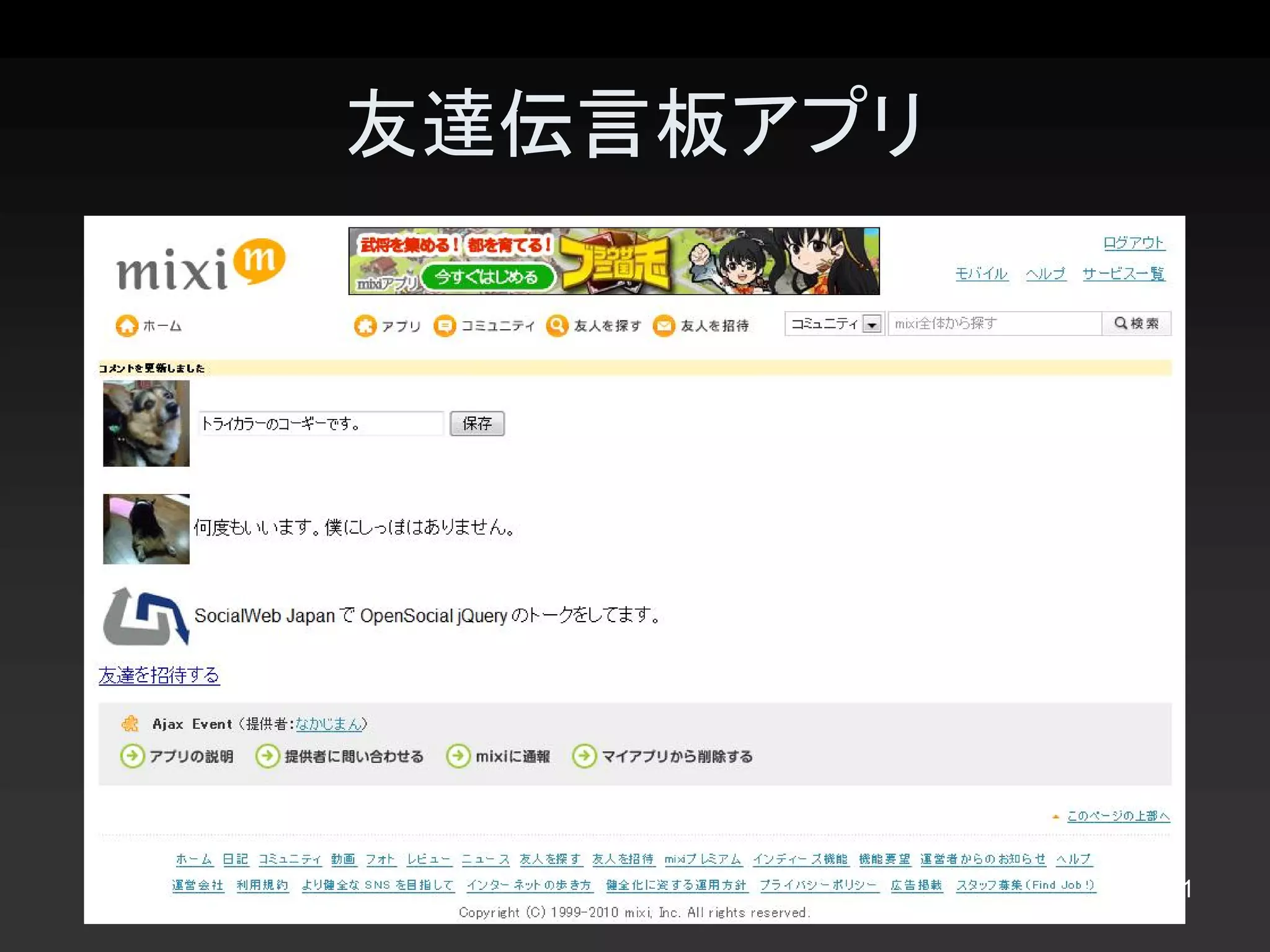Click the ログアウト logout link
This screenshot has height=952, width=1270.
click(x=1134, y=242)
